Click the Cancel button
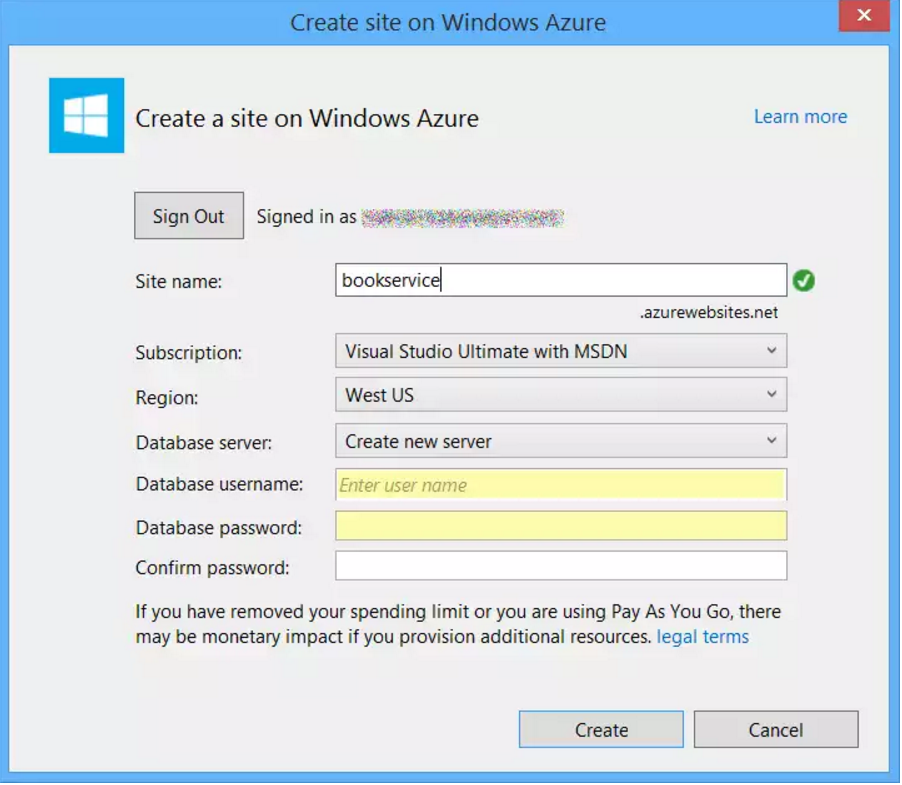 [x=776, y=730]
